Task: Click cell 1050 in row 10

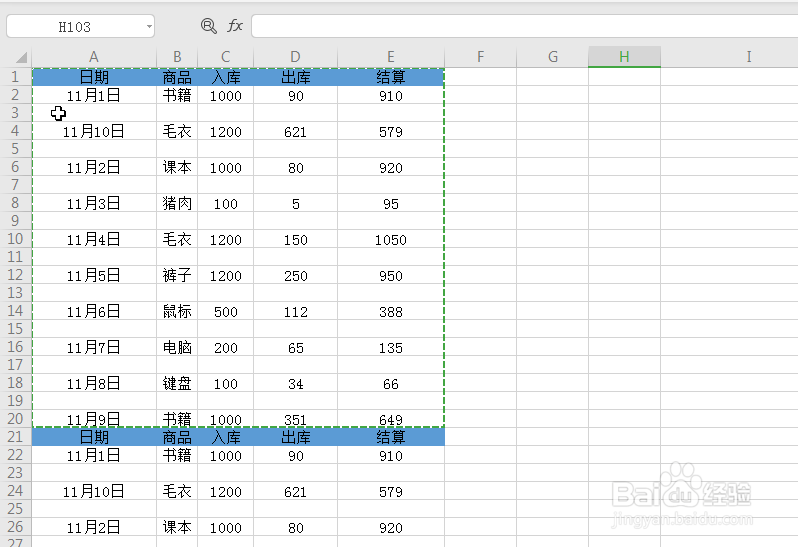Action: coord(391,239)
